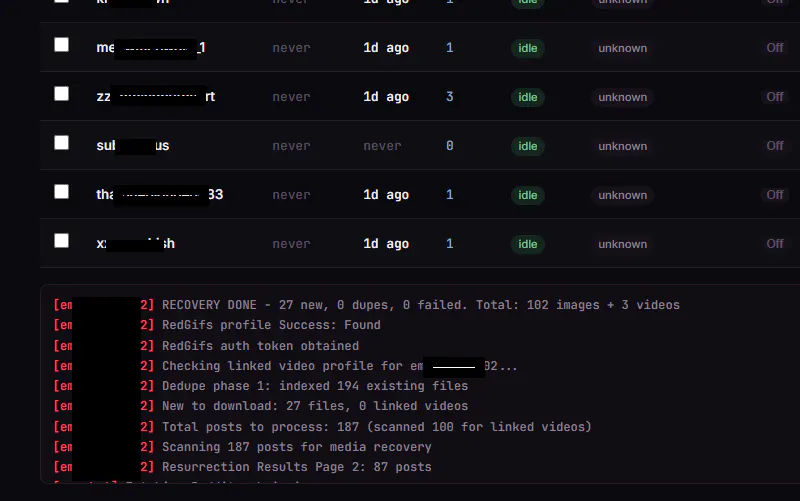Image resolution: width=800 pixels, height=501 pixels.
Task: Select the unknown label in the tha…33 row
Action: coord(622,195)
